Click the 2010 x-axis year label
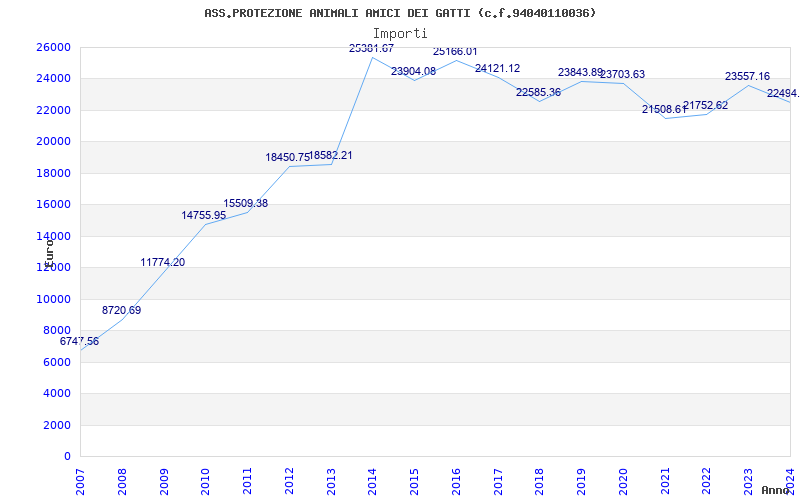This screenshot has height=500, width=800. (206, 481)
